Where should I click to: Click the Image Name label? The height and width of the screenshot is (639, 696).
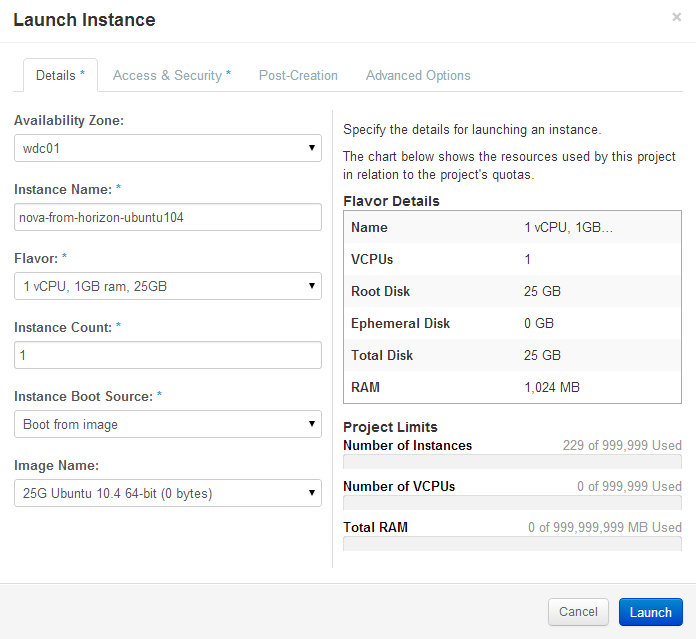56,465
